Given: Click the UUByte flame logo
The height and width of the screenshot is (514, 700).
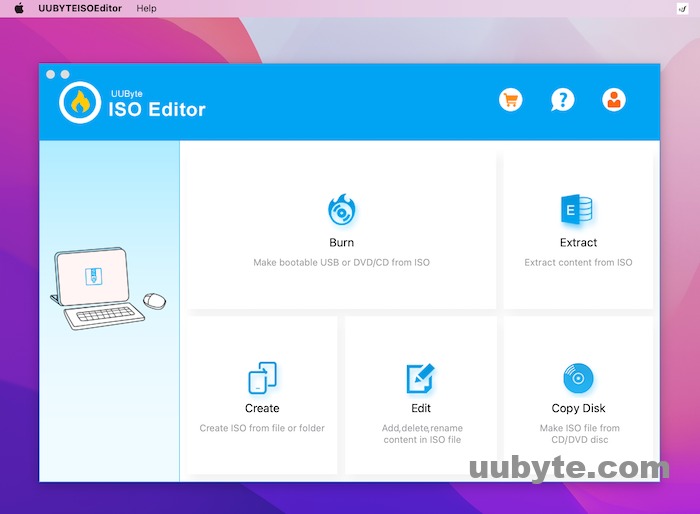Looking at the screenshot, I should 80,102.
